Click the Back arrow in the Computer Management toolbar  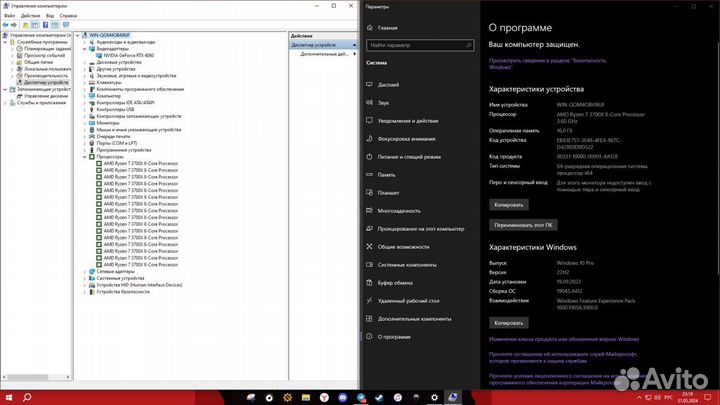tap(6, 26)
